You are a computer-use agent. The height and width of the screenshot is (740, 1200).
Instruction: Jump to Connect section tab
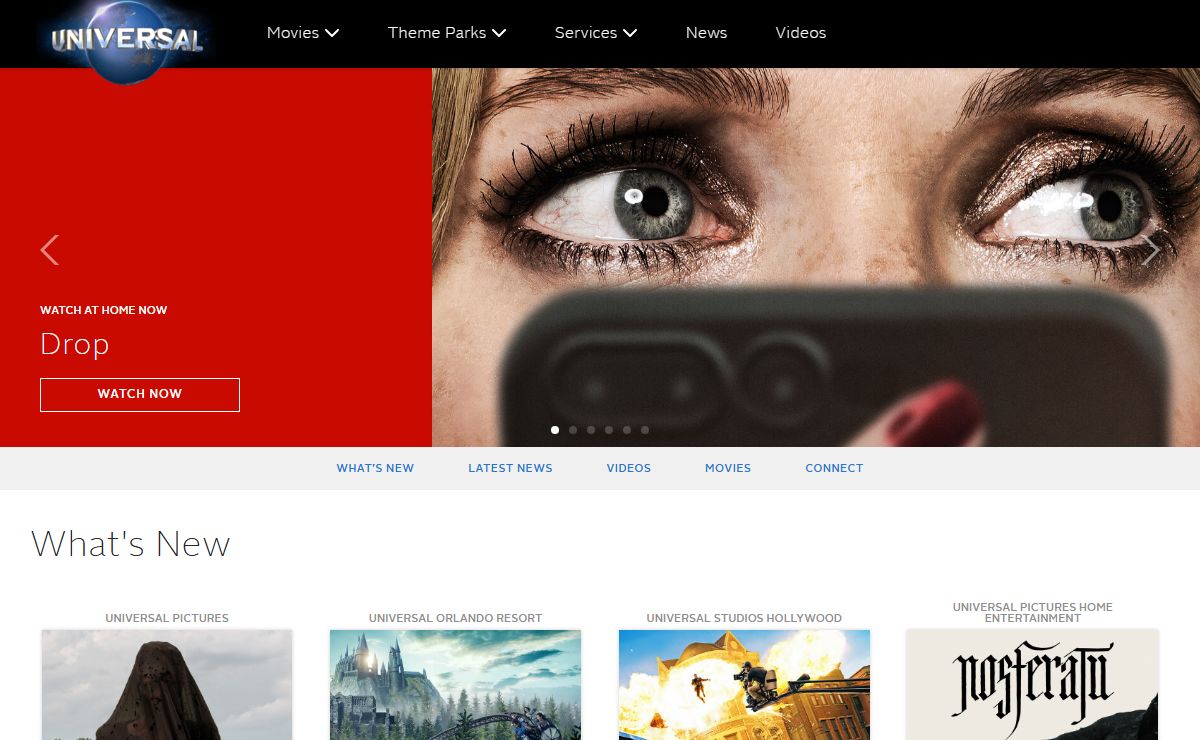(x=834, y=468)
